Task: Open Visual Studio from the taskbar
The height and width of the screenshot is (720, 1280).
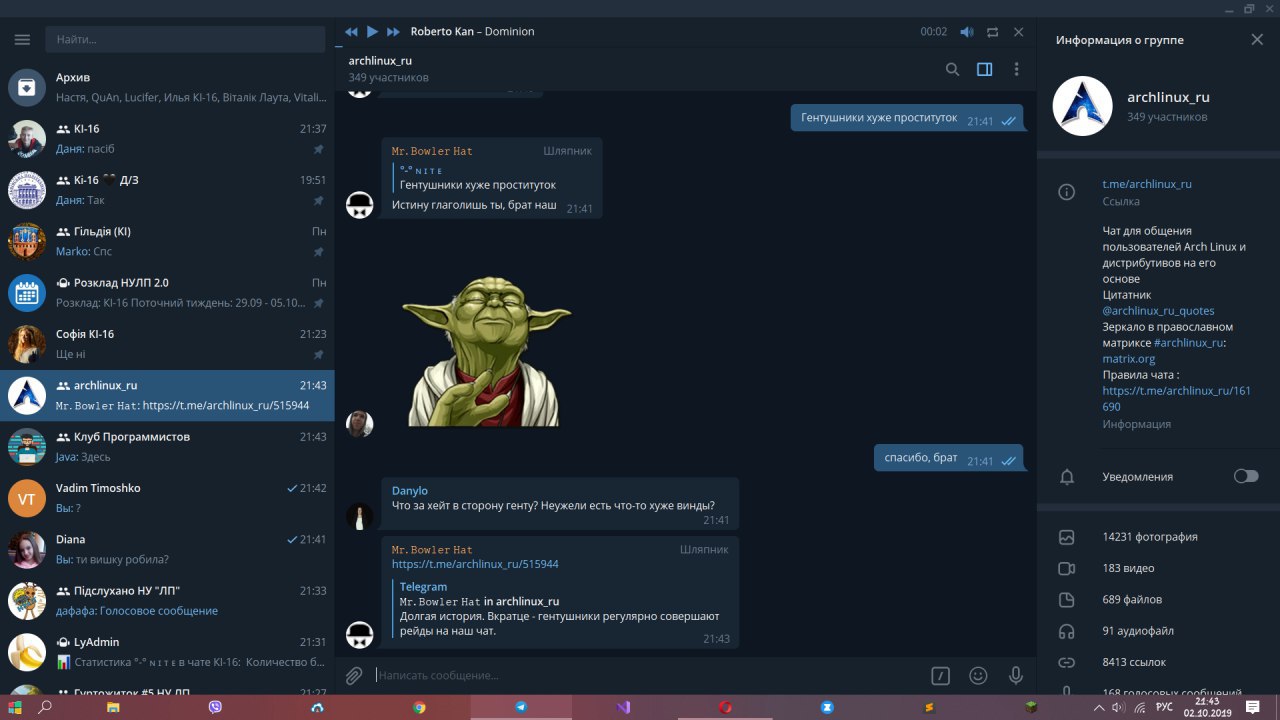Action: (x=623, y=707)
